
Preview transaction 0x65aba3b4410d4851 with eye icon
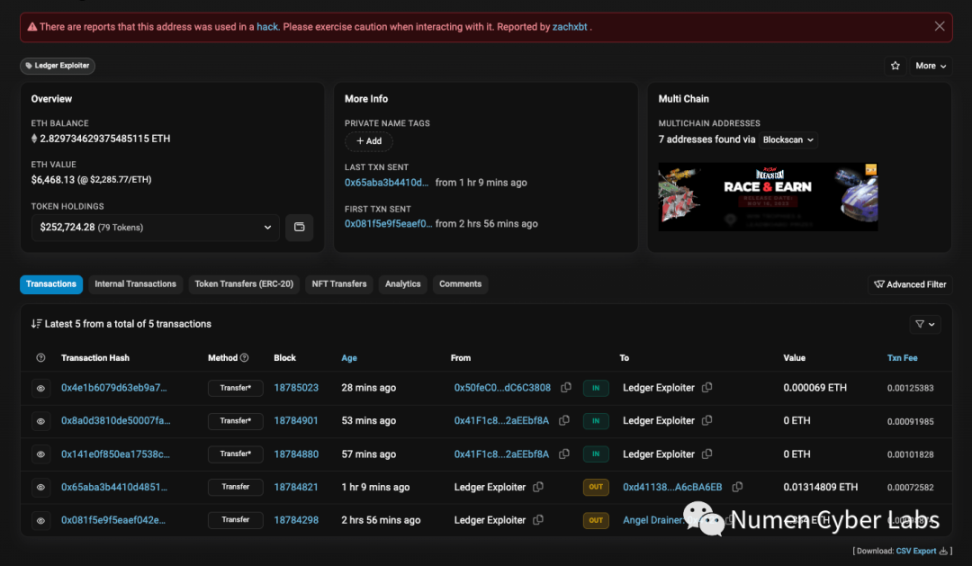pyautogui.click(x=41, y=487)
